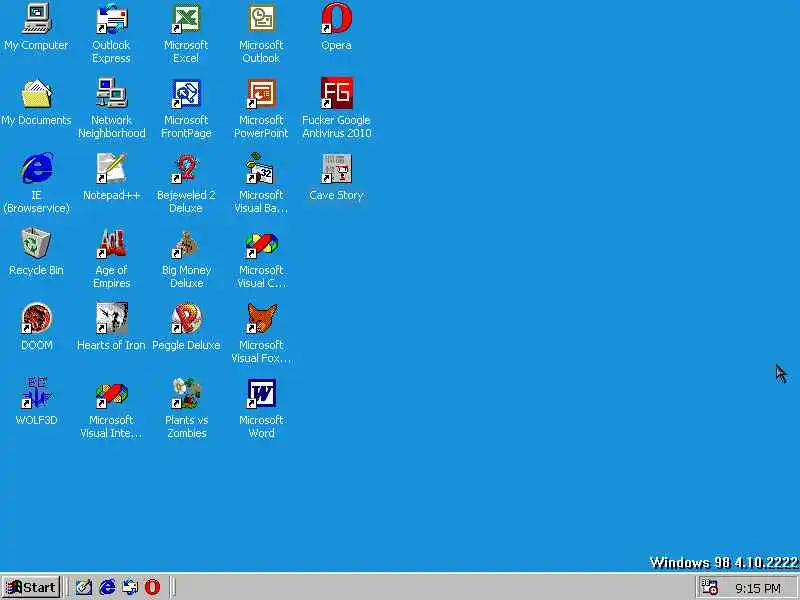This screenshot has height=600, width=800.
Task: Click the Show Desktop quick launch icon
Action: [x=84, y=587]
